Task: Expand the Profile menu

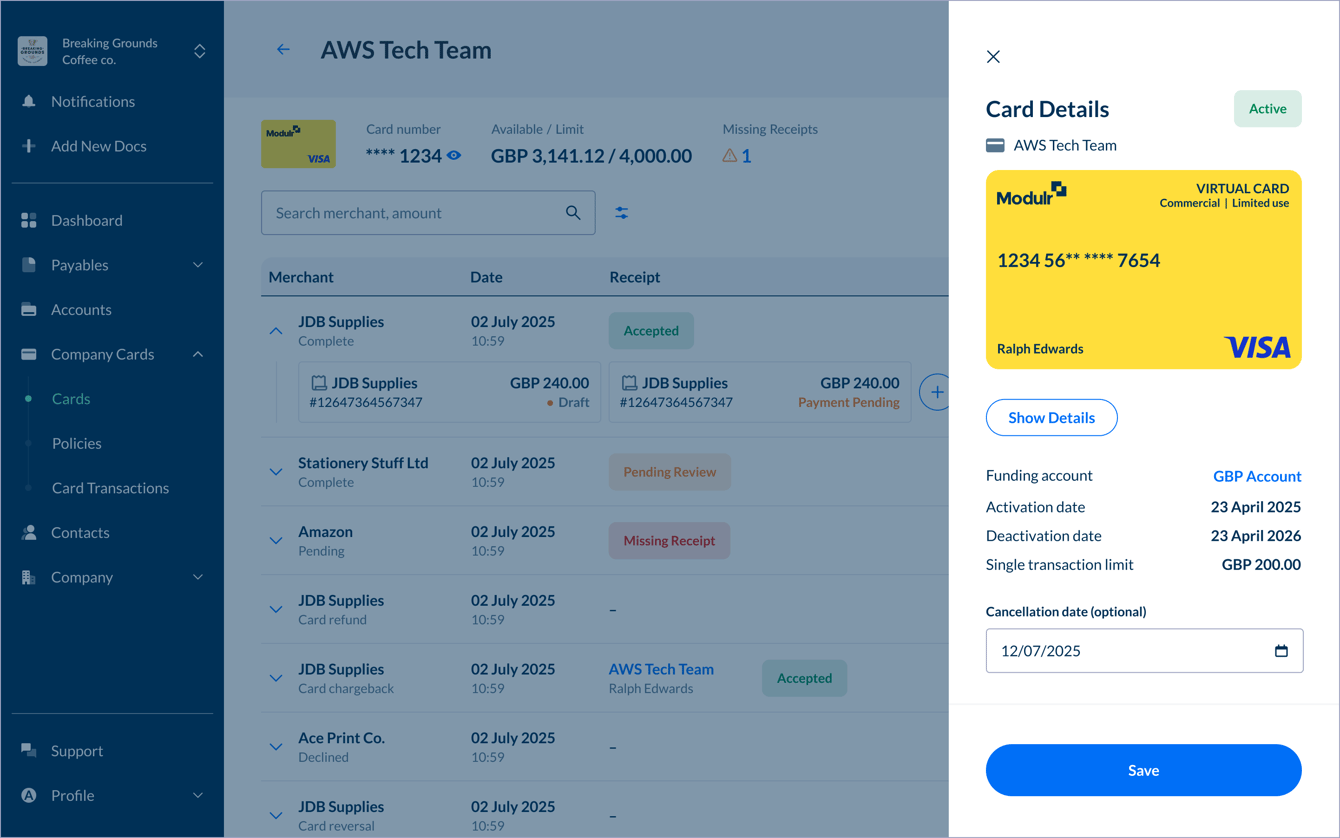Action: point(198,795)
